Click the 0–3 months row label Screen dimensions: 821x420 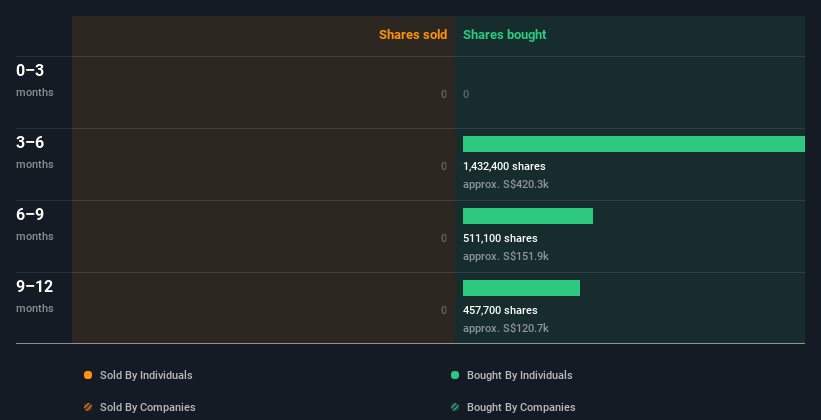coord(35,80)
